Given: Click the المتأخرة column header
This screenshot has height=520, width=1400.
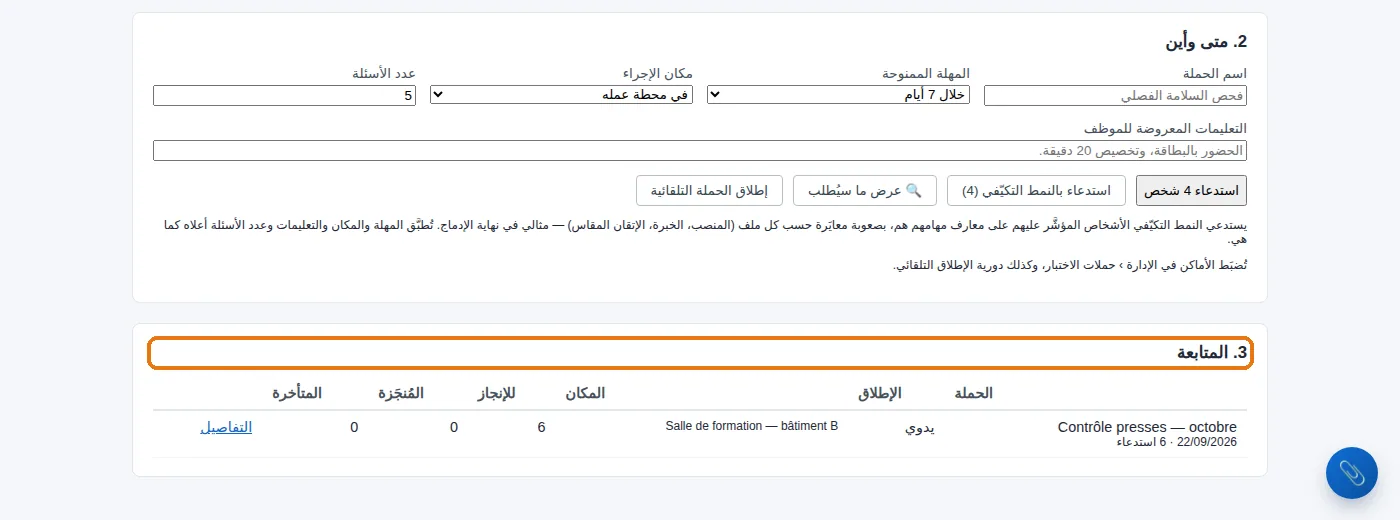Looking at the screenshot, I should point(297,393).
